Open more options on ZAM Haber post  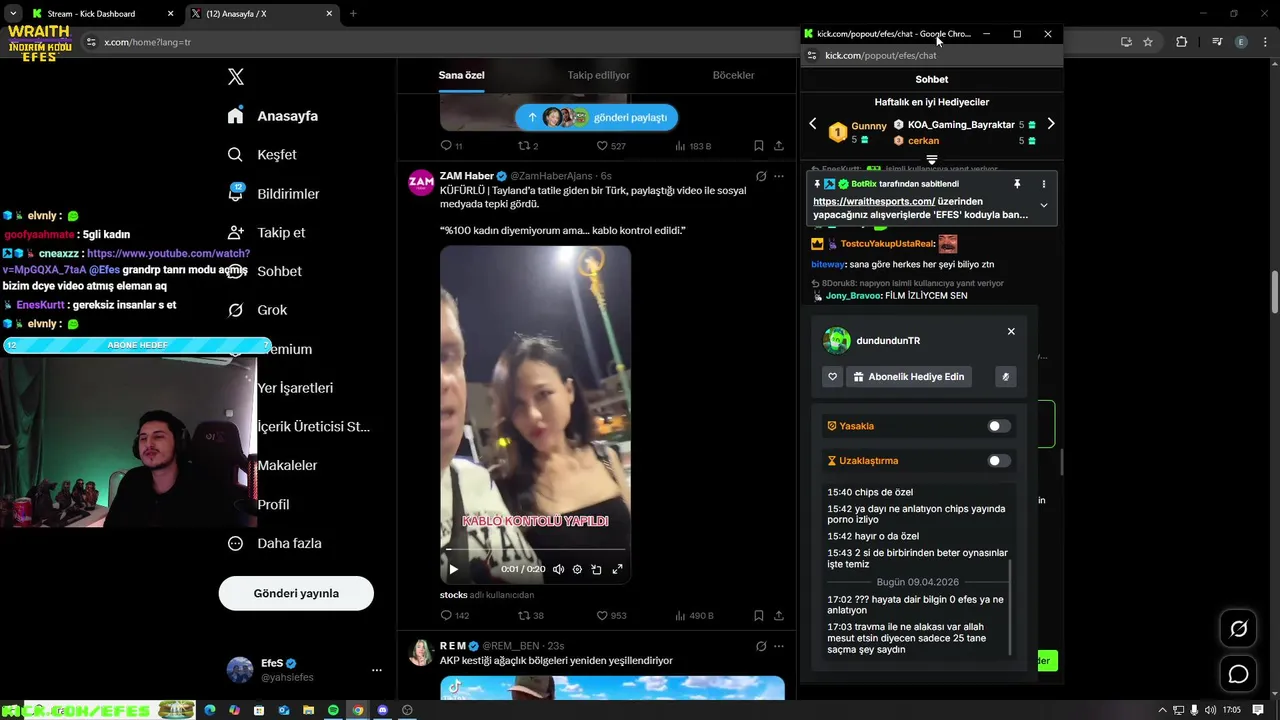[x=779, y=176]
